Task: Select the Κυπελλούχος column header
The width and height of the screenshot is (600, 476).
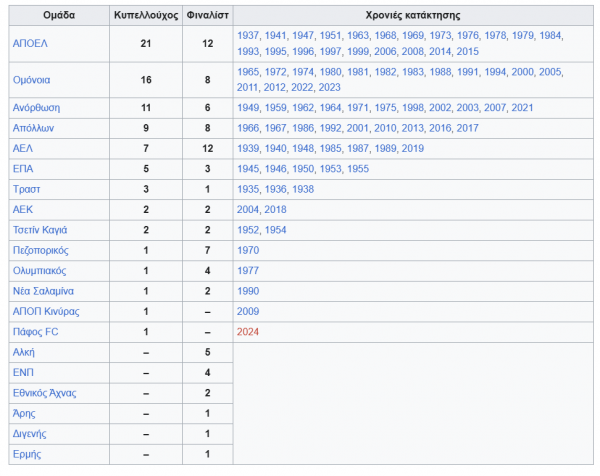Action: 146,15
